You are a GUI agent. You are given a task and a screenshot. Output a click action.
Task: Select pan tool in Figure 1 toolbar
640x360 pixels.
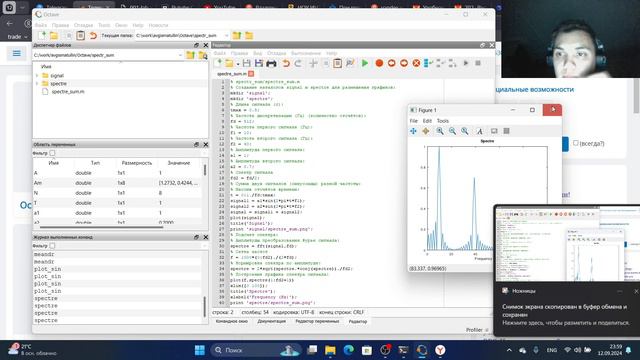[413, 131]
